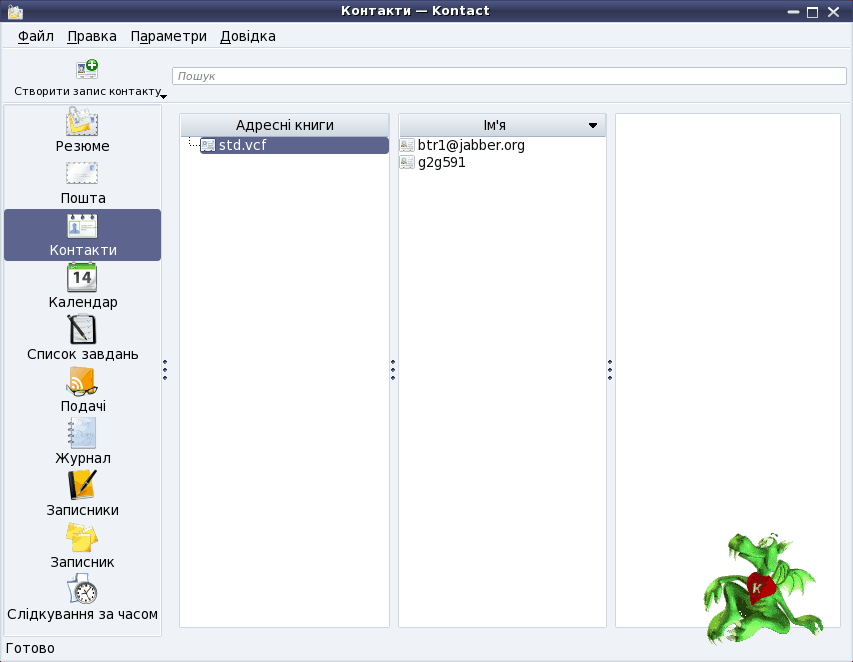853x662 pixels.
Task: Toggle sort arrow in Ім'я column header
Action: 593,126
